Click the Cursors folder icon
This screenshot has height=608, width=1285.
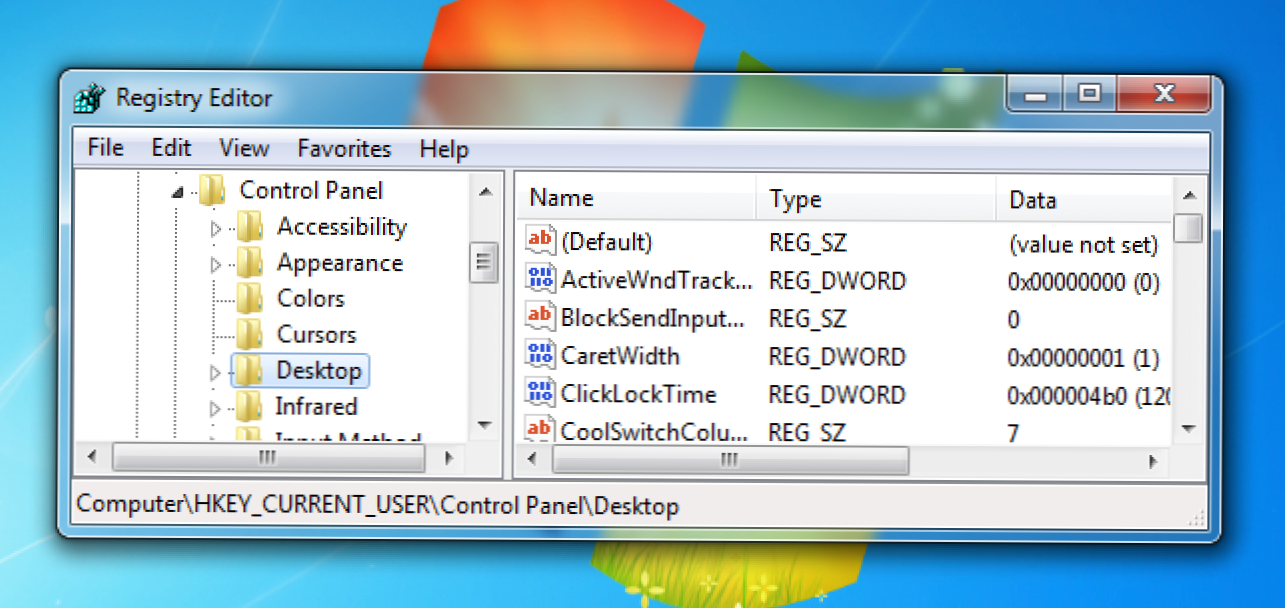tap(250, 334)
